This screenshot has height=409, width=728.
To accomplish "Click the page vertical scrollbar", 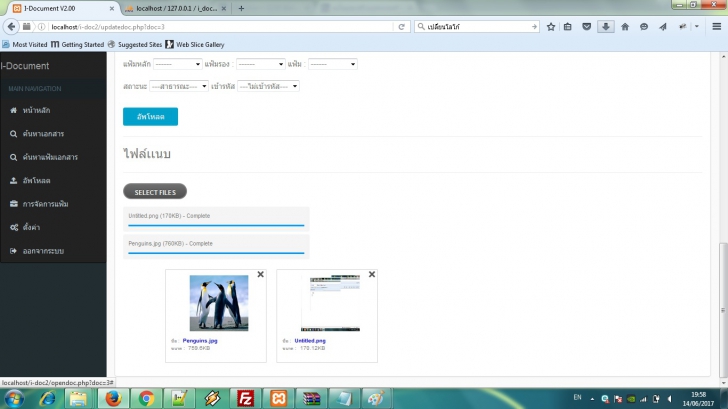I will coord(723,310).
